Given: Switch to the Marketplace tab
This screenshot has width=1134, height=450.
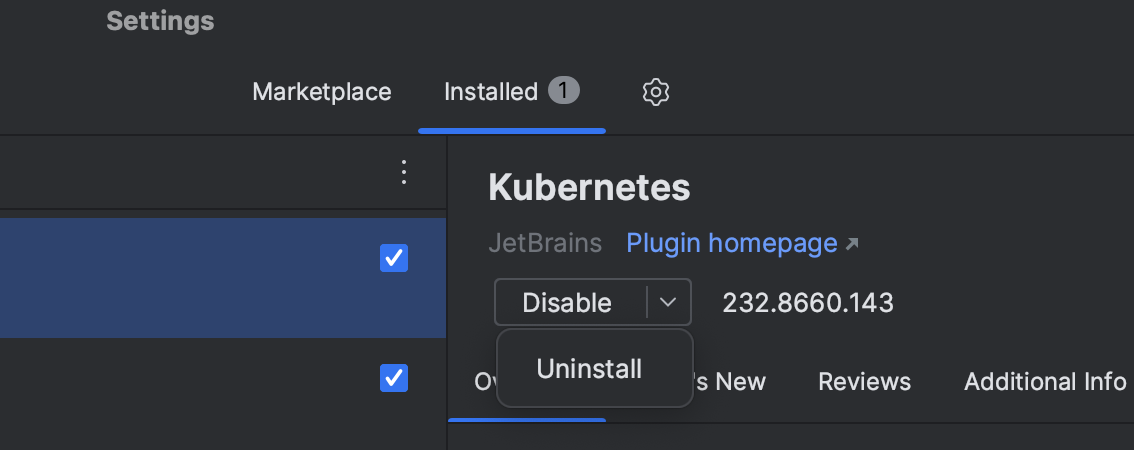Looking at the screenshot, I should (x=322, y=92).
